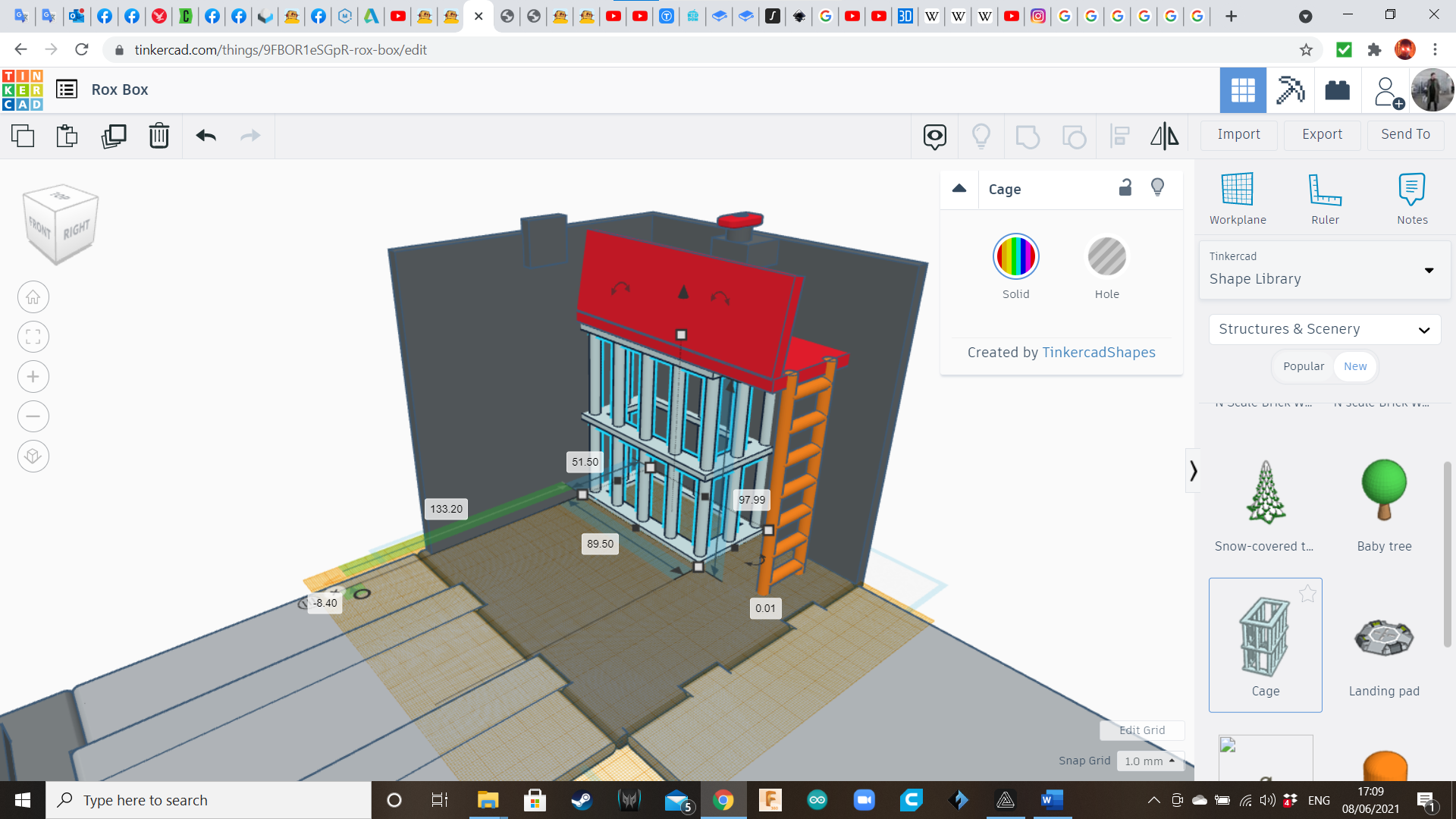Switch to the New shapes tab
This screenshot has width=1456, height=819.
1355,366
